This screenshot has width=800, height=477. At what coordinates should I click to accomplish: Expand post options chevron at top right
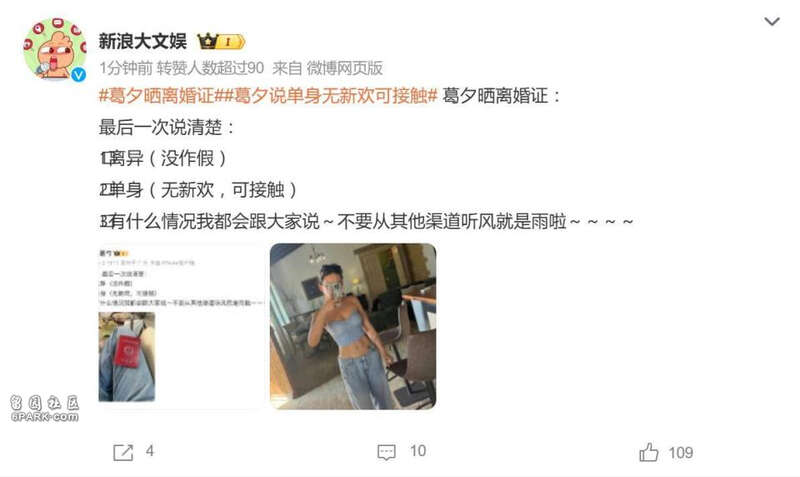point(771,21)
